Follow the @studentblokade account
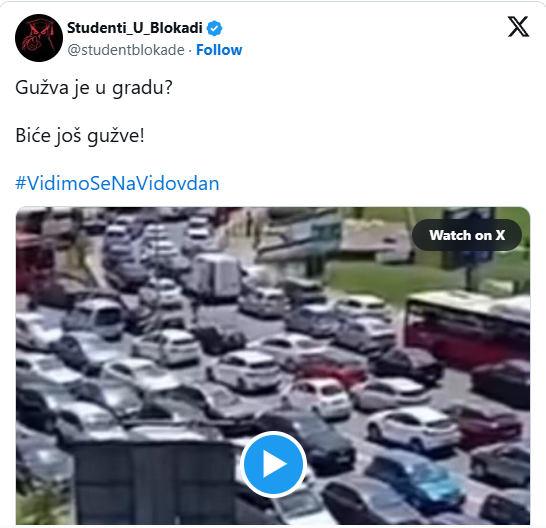The height and width of the screenshot is (528, 546). tap(219, 50)
